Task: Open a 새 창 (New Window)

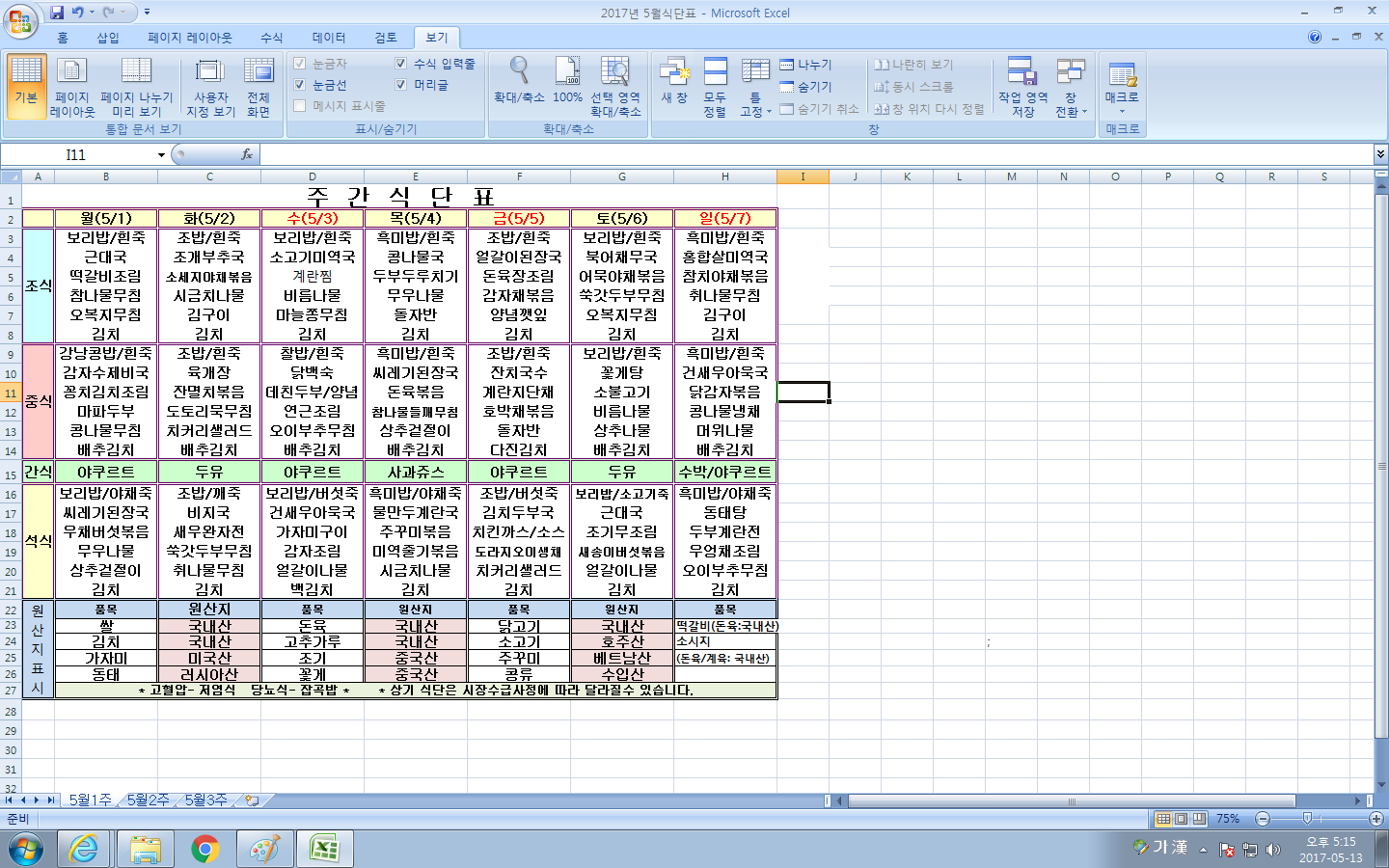Action: [674, 81]
